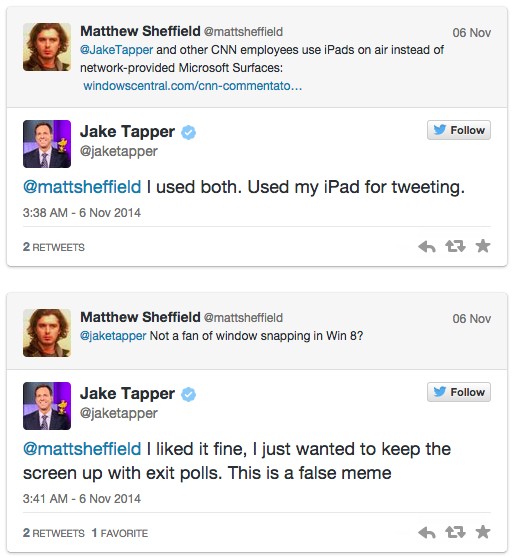Screen dimensions: 518x558
Task: Retweet the 'I used both' tweet
Action: coord(455,246)
